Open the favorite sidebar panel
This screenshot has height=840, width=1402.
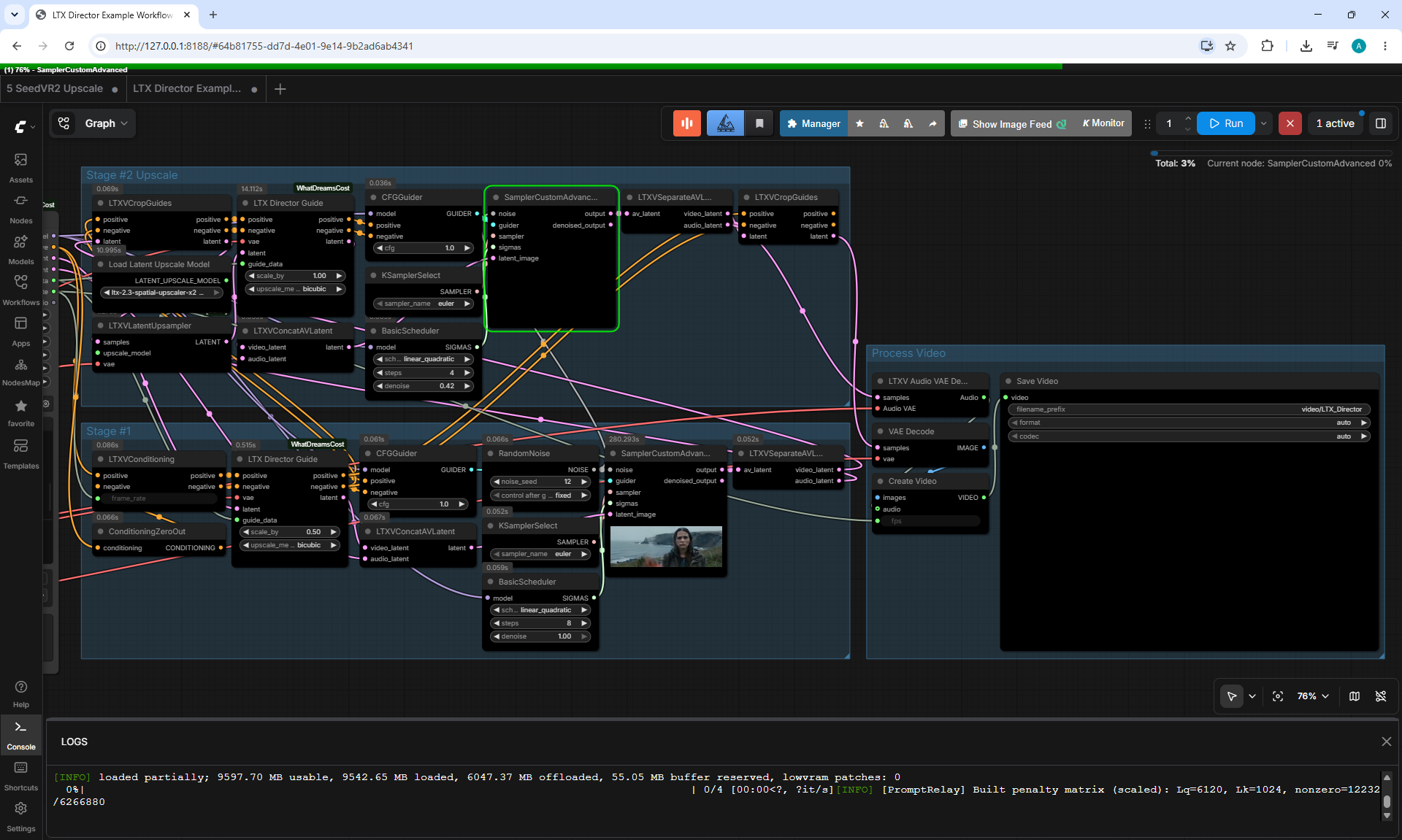point(20,412)
